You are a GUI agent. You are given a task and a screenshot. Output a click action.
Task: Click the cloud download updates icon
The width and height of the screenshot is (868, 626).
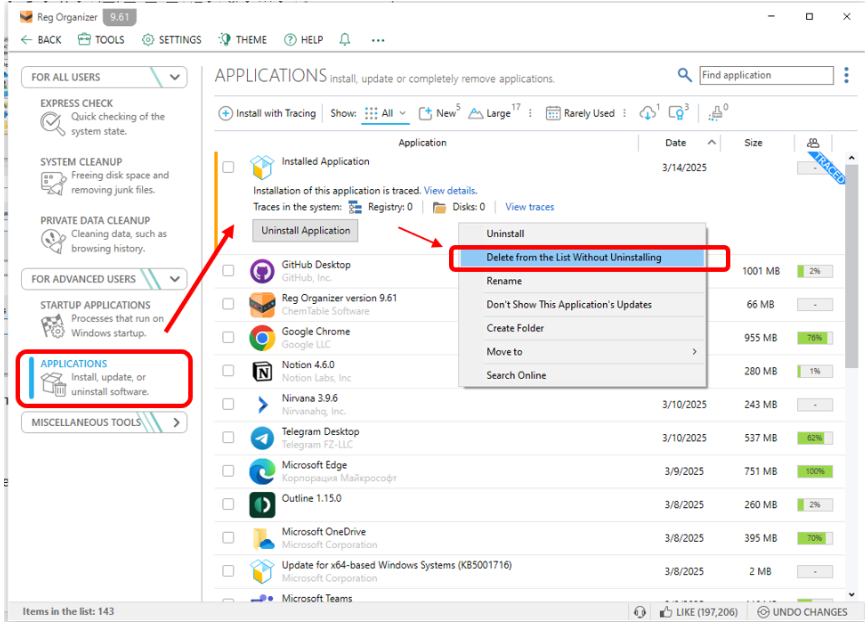tap(648, 113)
